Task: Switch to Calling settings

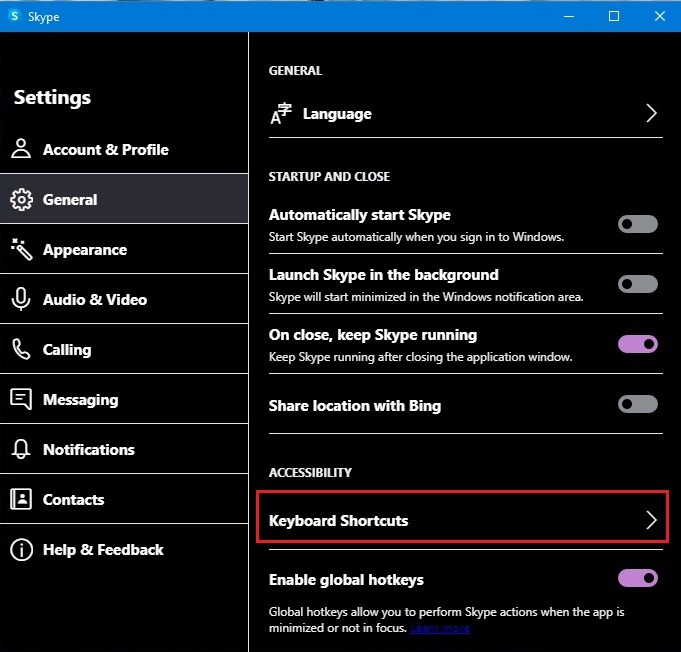Action: click(124, 349)
